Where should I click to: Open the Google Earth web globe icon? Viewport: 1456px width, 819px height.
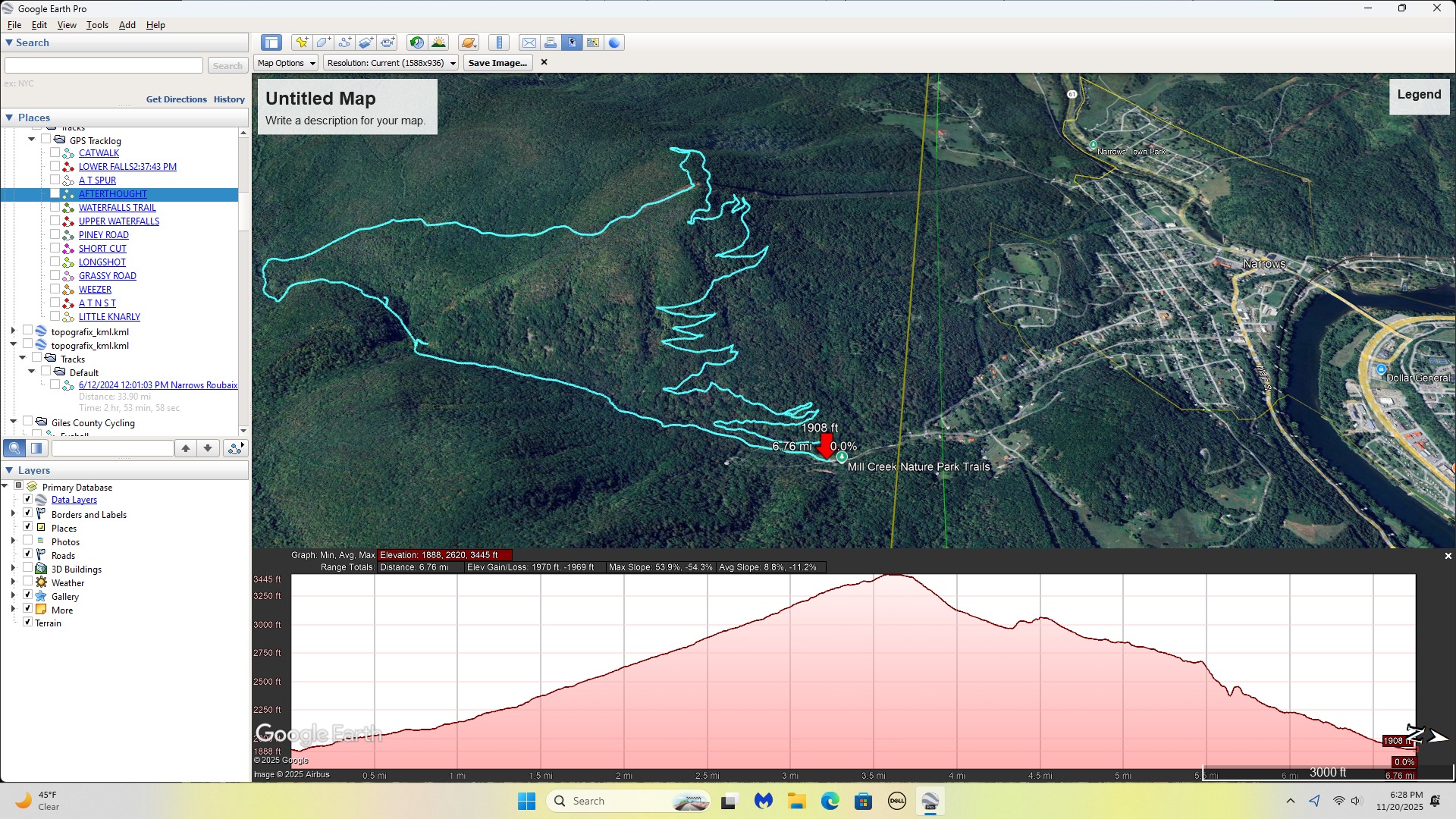614,42
